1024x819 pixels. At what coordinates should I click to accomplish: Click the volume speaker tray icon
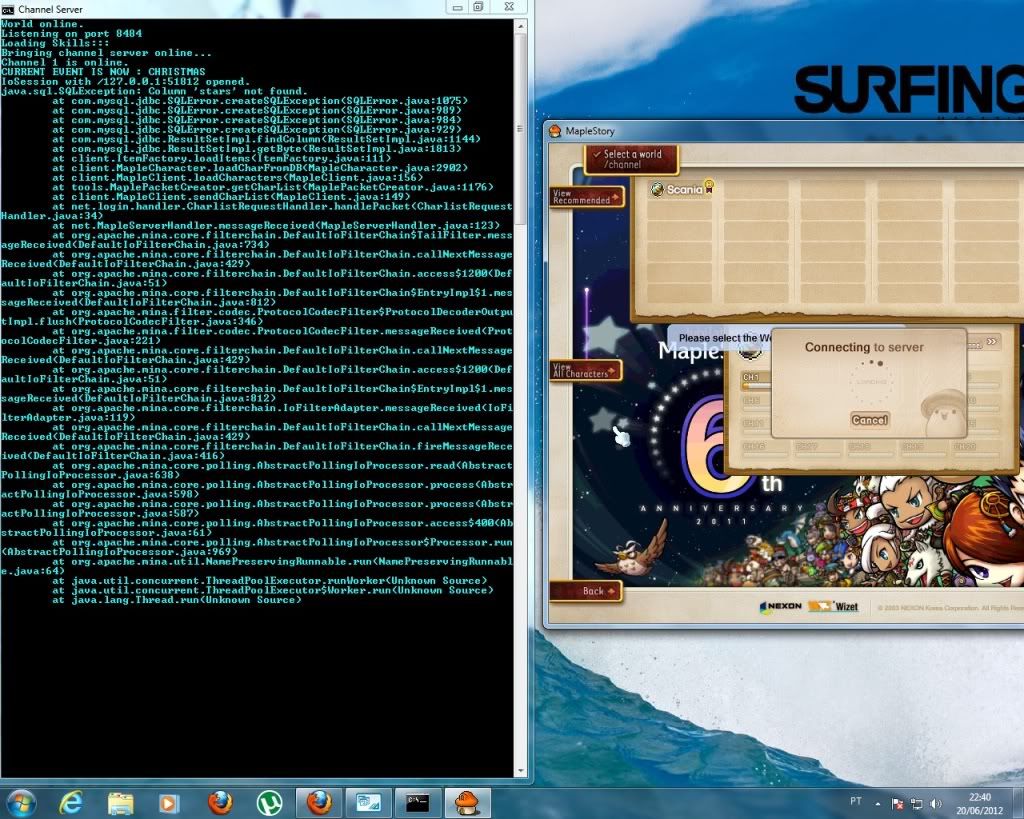(936, 803)
